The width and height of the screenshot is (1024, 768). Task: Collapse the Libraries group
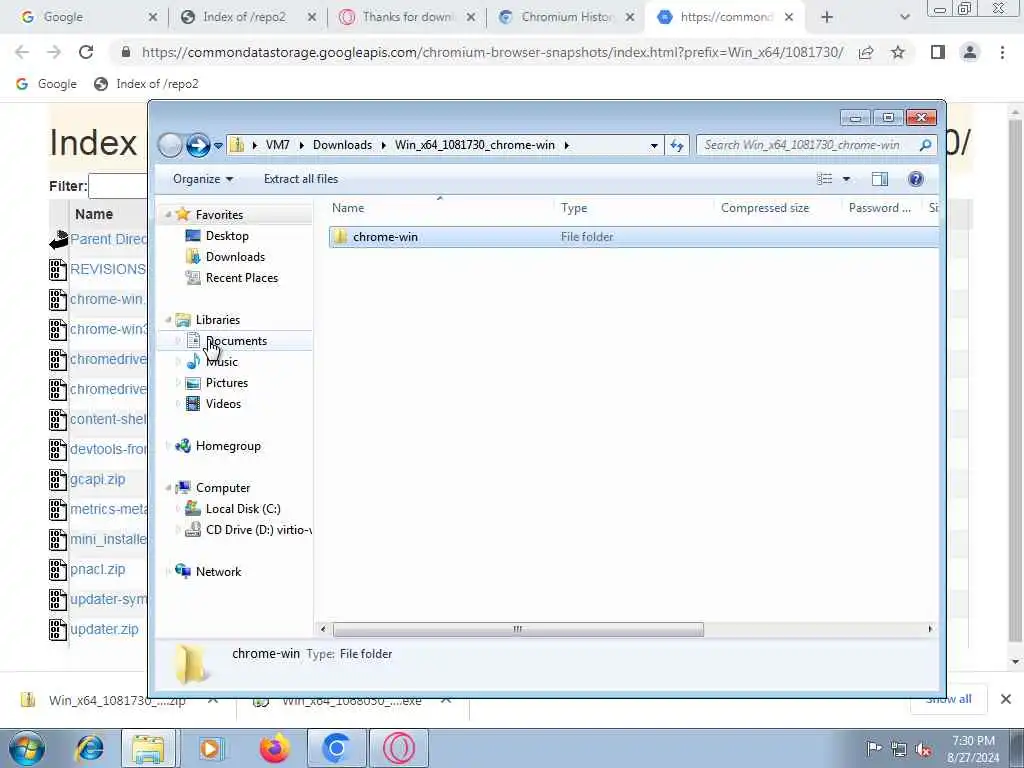pyautogui.click(x=168, y=320)
